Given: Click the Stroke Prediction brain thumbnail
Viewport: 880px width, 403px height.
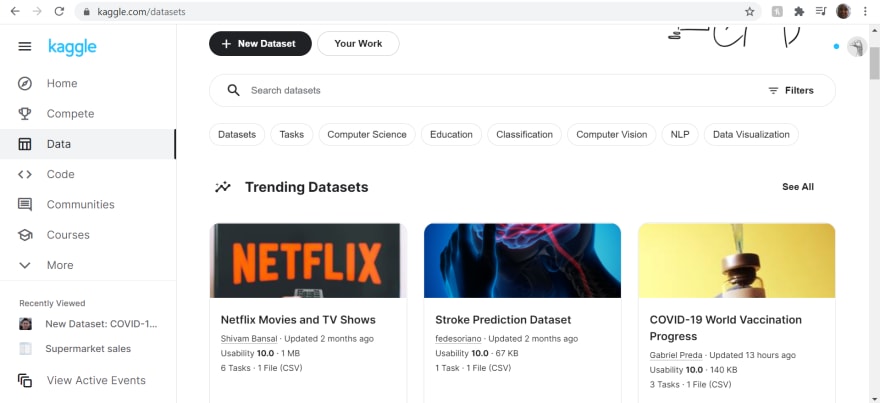Looking at the screenshot, I should 522,260.
